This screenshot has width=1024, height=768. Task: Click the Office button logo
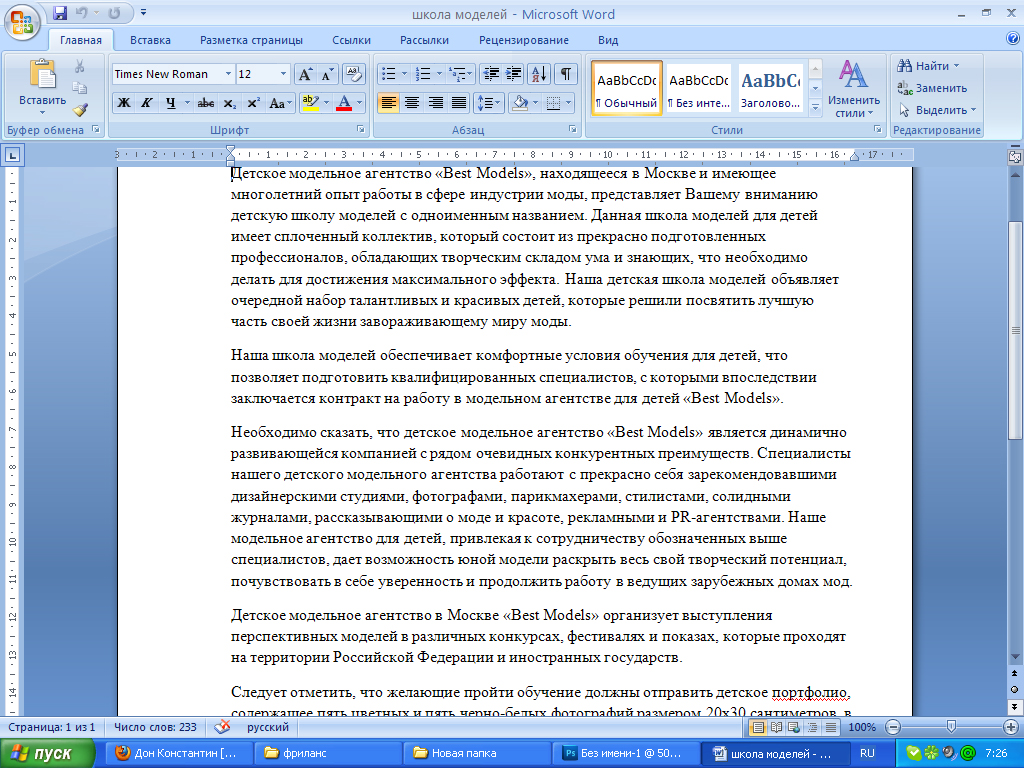pyautogui.click(x=22, y=22)
